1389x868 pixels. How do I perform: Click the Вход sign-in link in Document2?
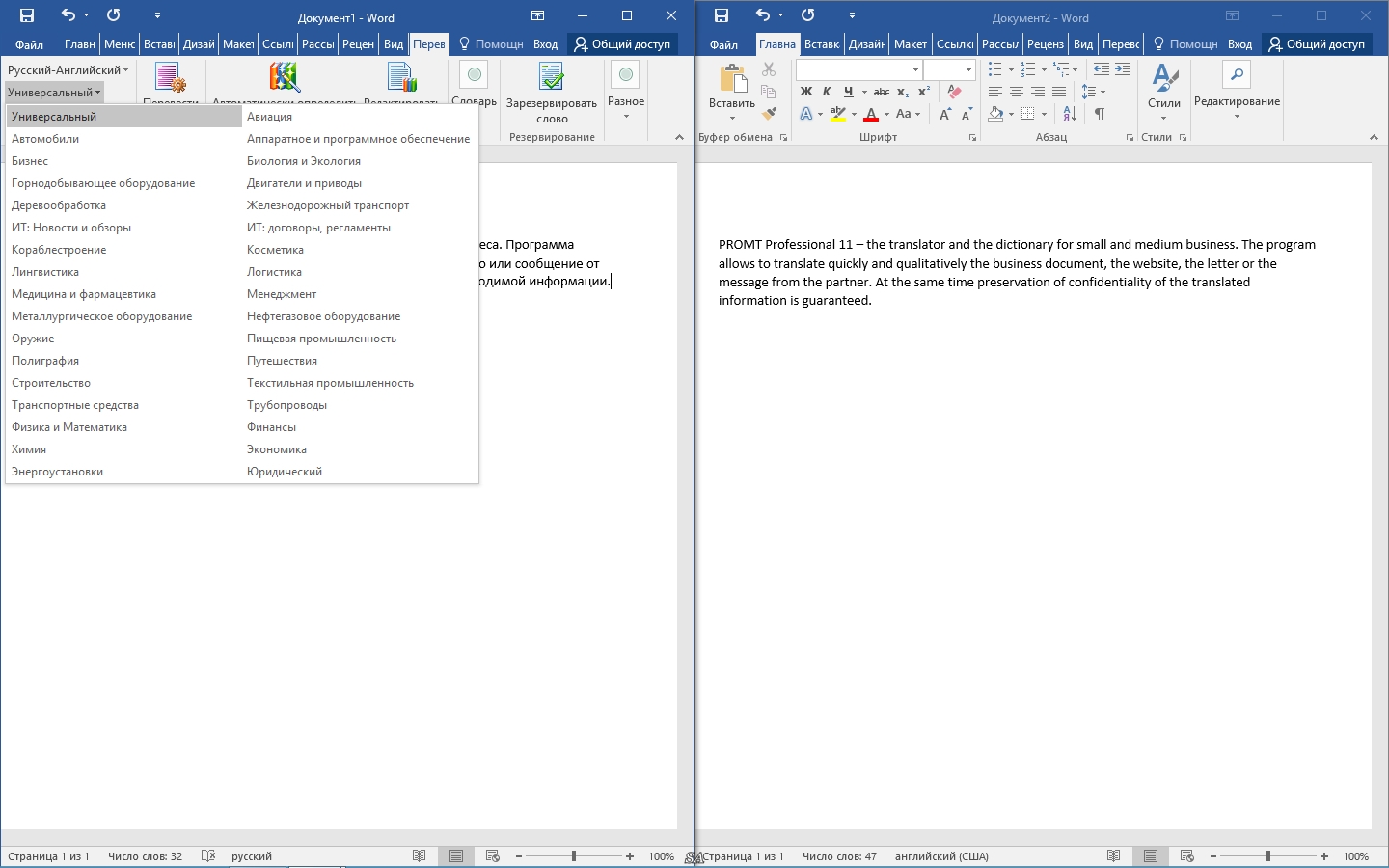tap(1239, 44)
